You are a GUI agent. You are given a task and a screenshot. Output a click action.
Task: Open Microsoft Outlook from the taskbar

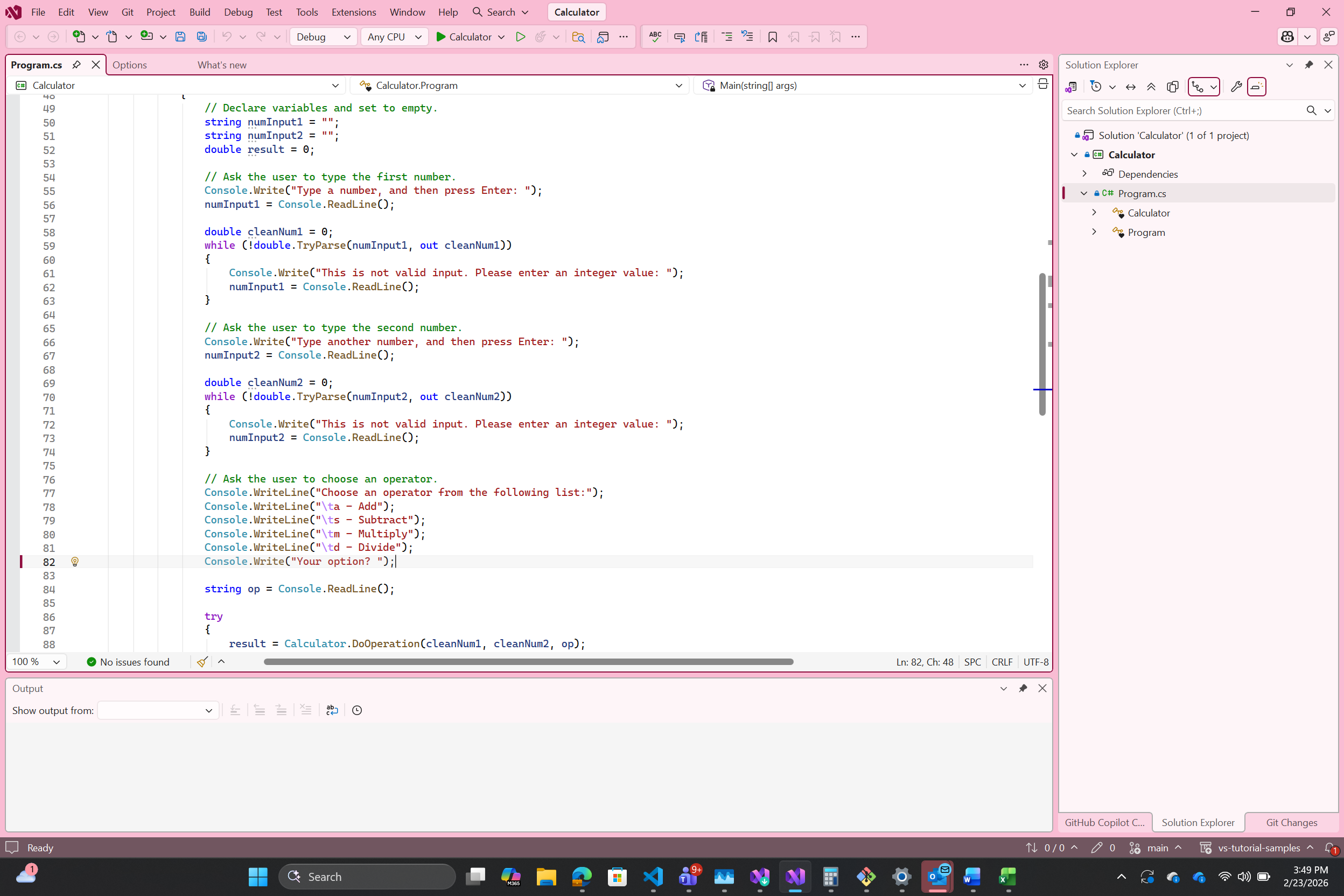(x=937, y=877)
